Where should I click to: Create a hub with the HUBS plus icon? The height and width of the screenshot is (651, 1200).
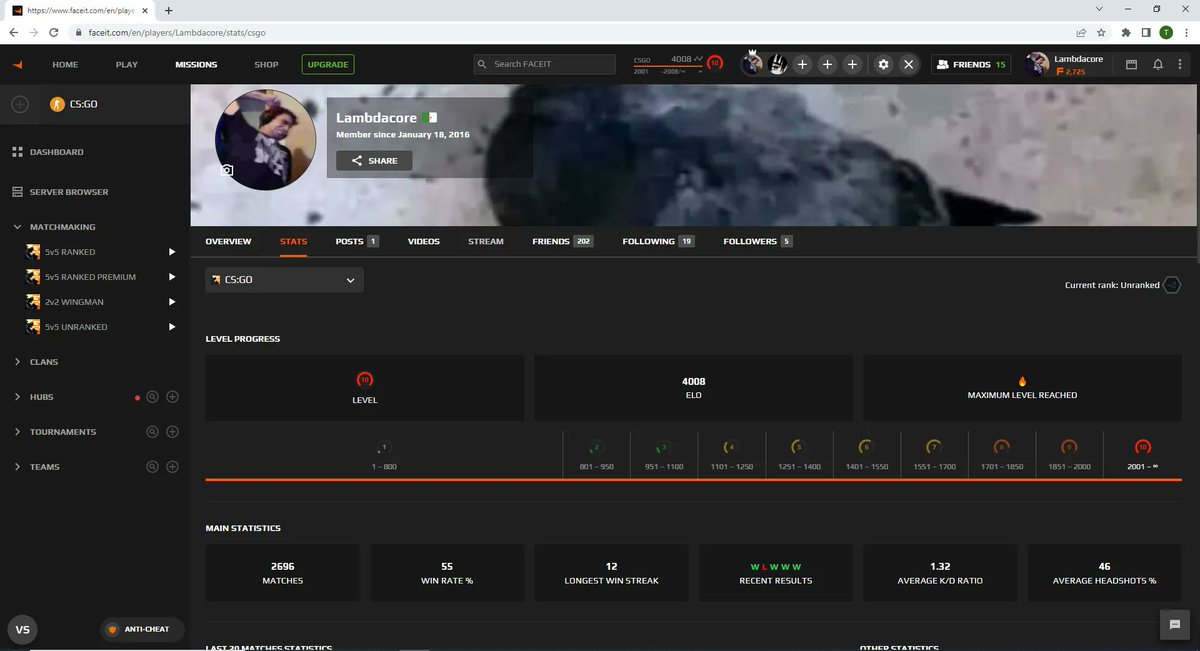click(172, 397)
